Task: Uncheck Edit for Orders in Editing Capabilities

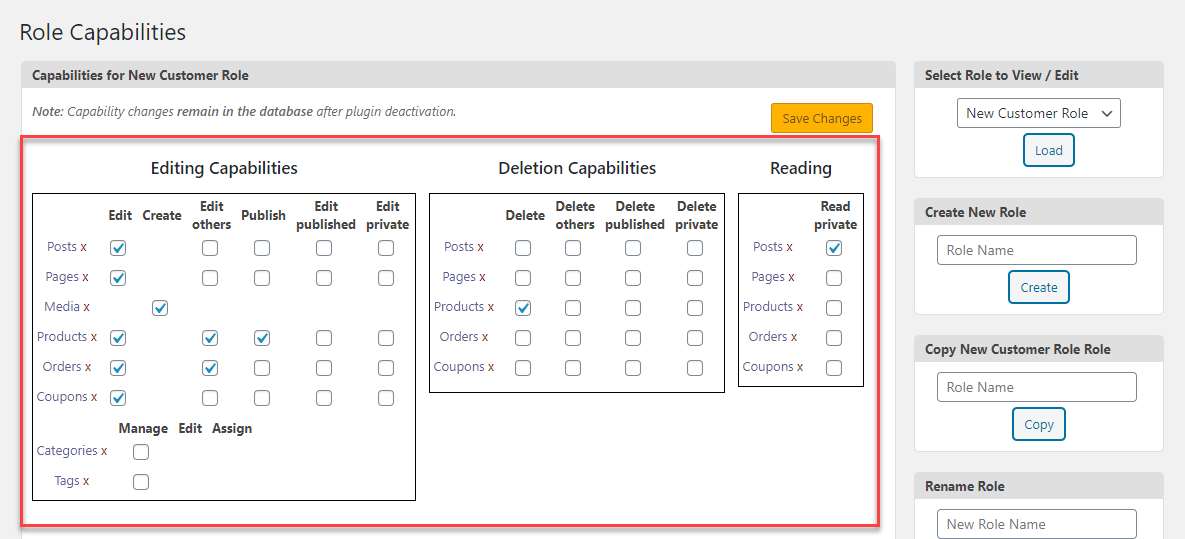Action: (x=119, y=368)
